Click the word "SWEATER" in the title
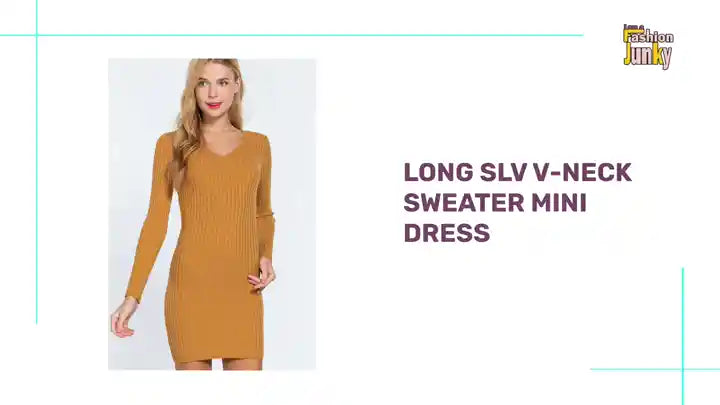 pos(464,202)
